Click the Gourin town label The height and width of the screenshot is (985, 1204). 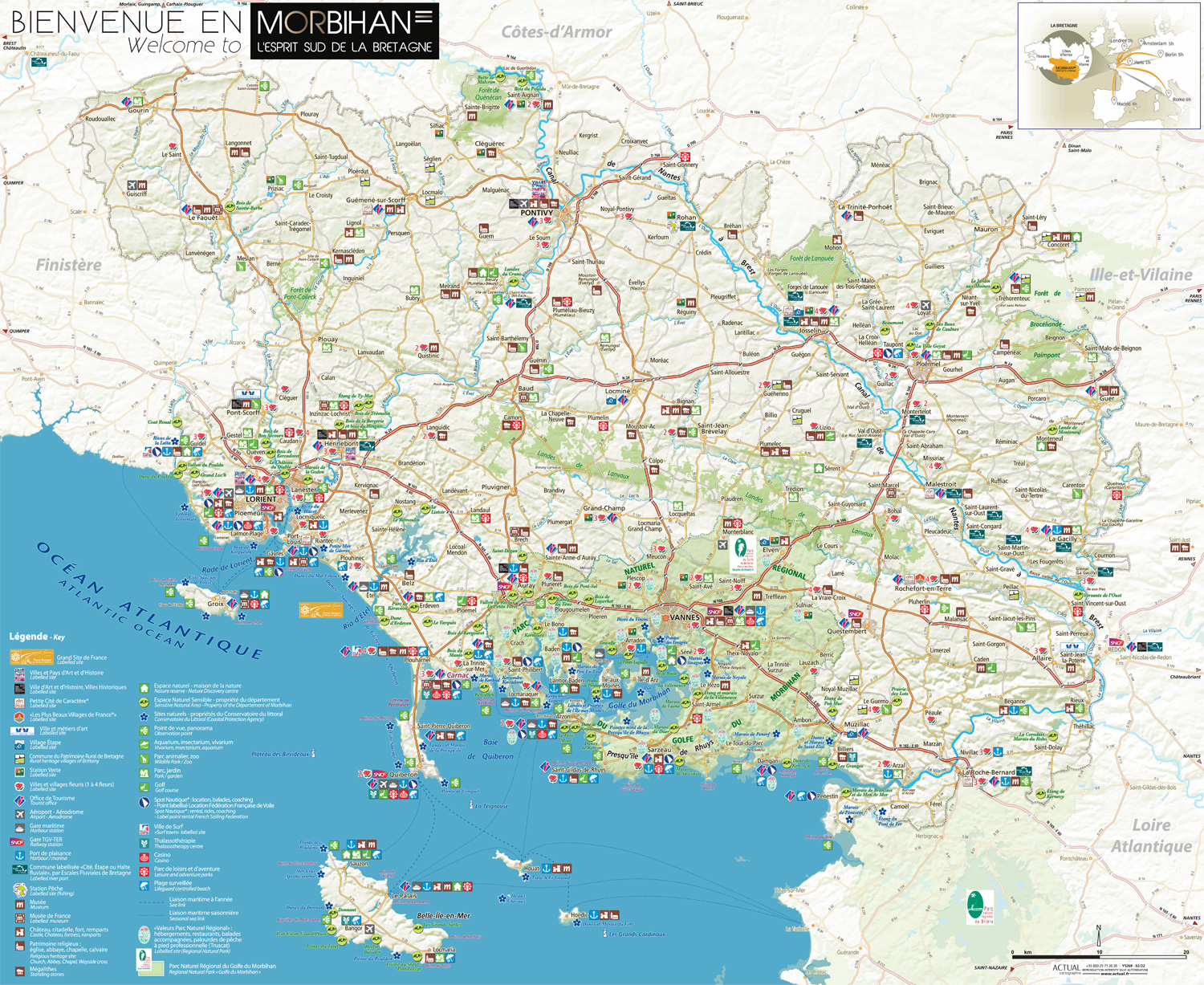tap(138, 111)
